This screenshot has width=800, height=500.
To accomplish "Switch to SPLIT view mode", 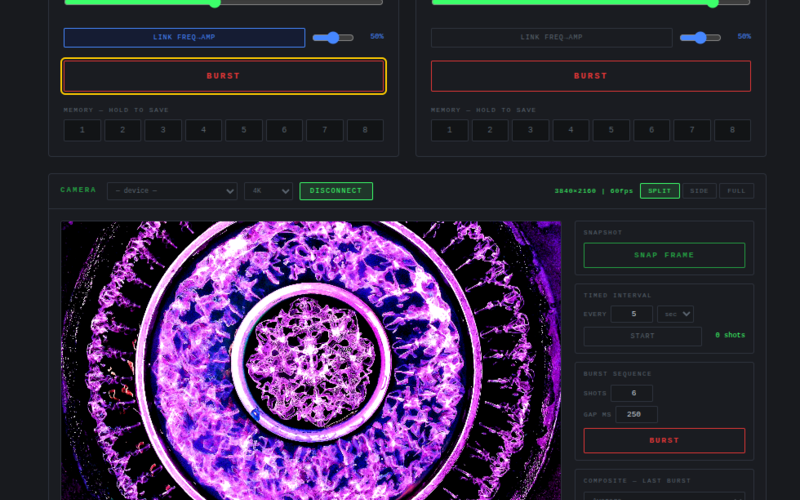I will coord(660,191).
